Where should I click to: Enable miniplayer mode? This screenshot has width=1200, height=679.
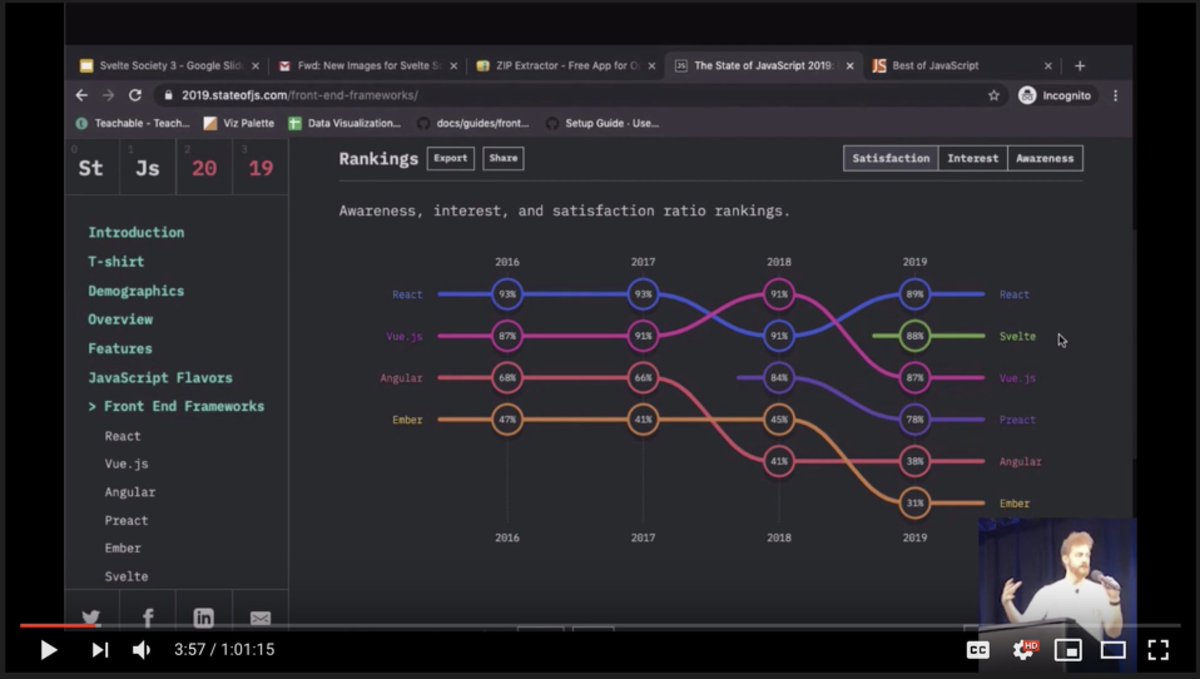(1068, 650)
